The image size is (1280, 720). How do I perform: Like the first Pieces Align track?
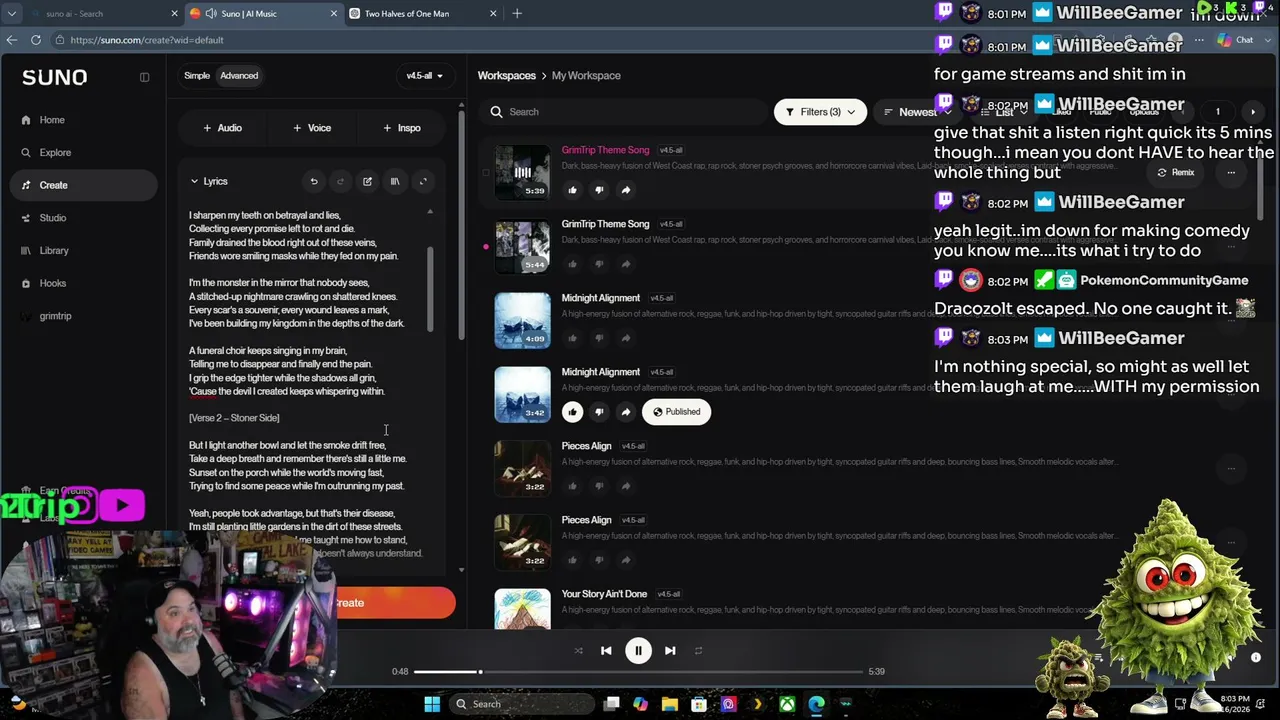click(572, 486)
